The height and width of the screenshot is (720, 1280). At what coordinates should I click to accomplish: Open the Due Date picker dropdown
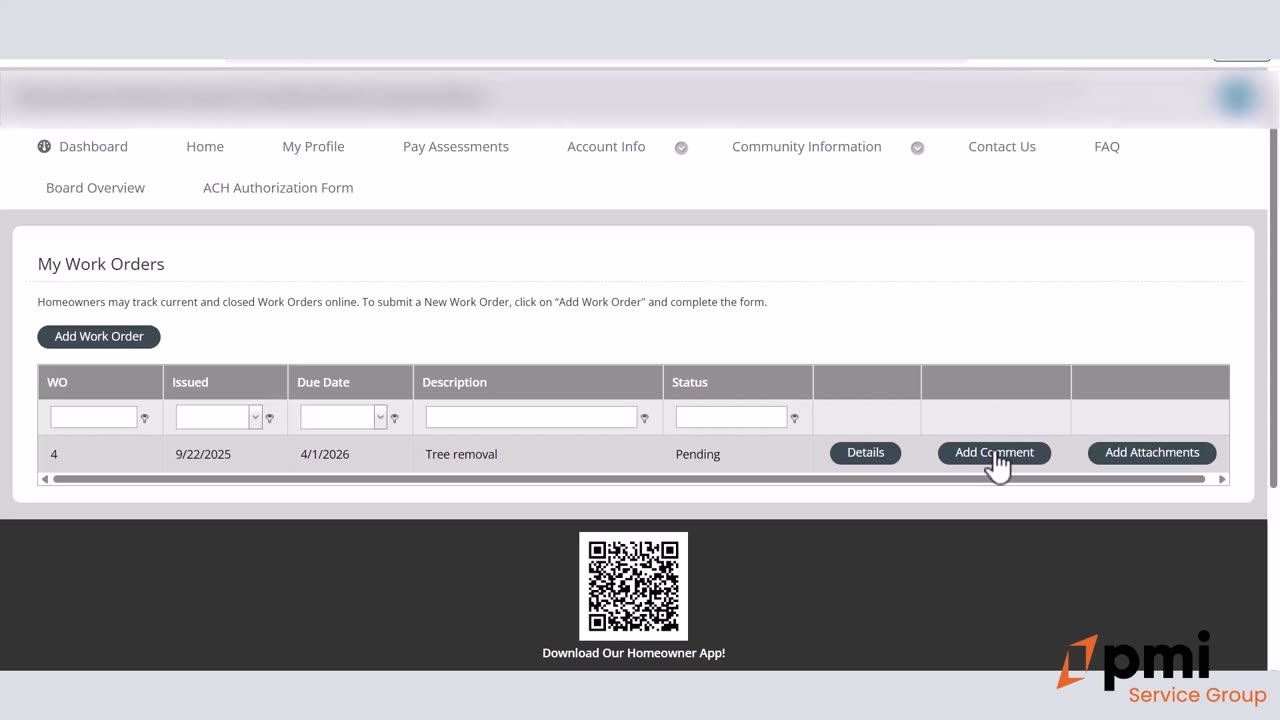(x=380, y=417)
